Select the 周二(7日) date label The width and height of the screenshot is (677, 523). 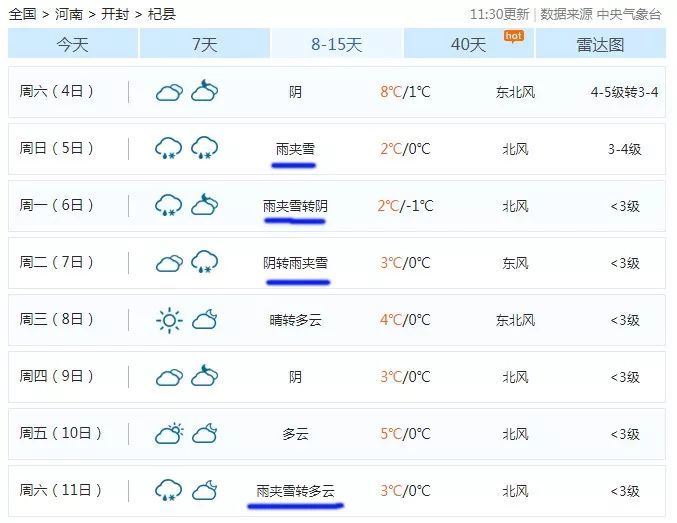pyautogui.click(x=56, y=262)
